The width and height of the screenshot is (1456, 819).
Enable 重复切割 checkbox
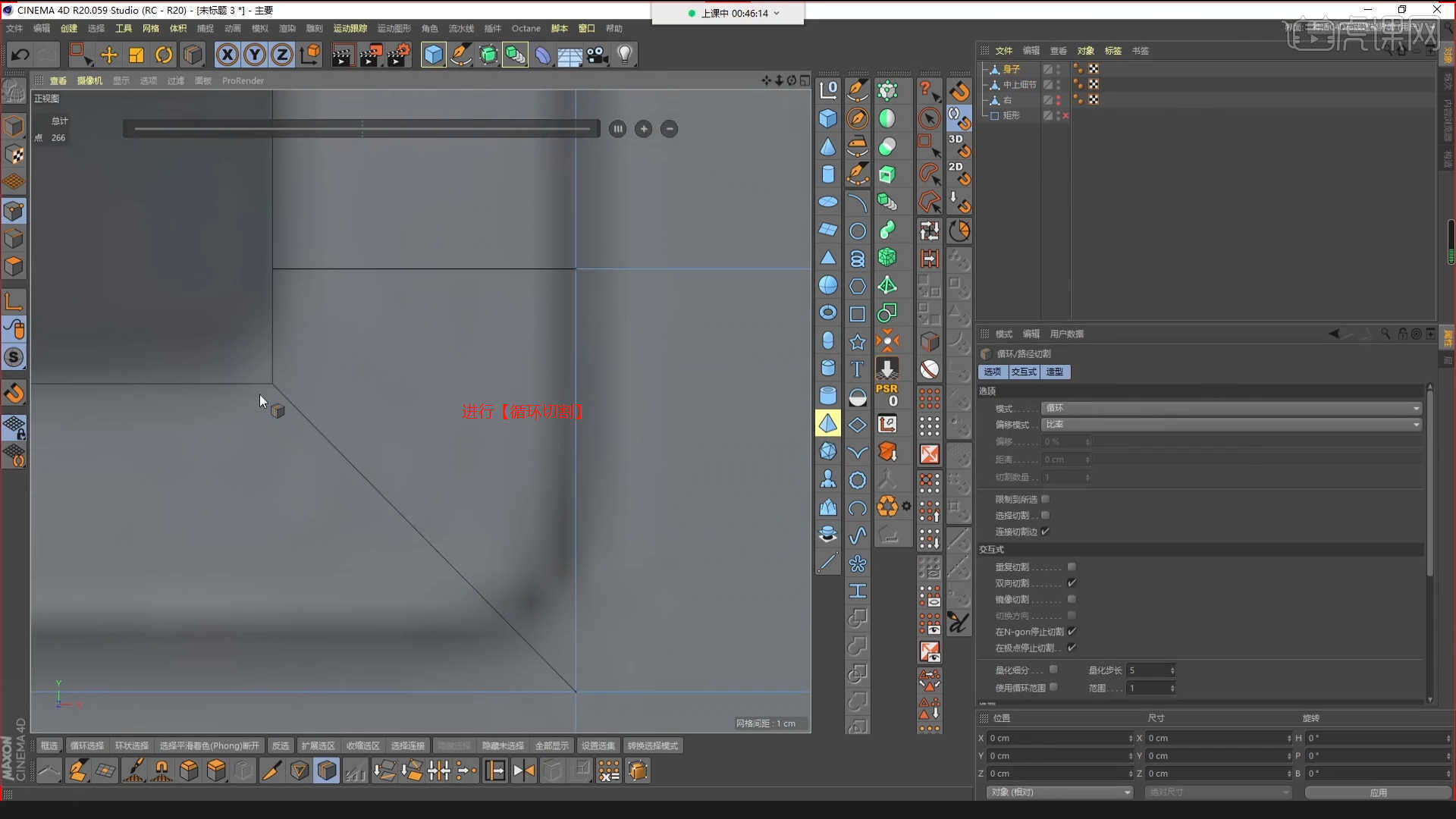(x=1072, y=567)
